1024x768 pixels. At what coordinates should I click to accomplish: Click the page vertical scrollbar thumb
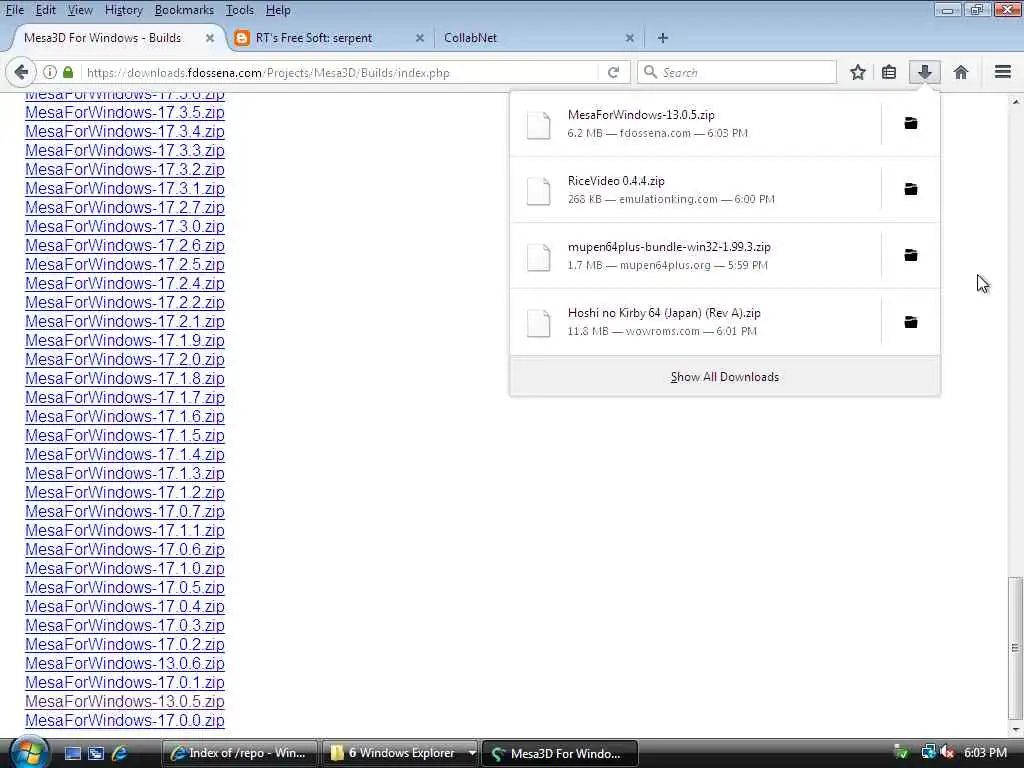point(1014,647)
